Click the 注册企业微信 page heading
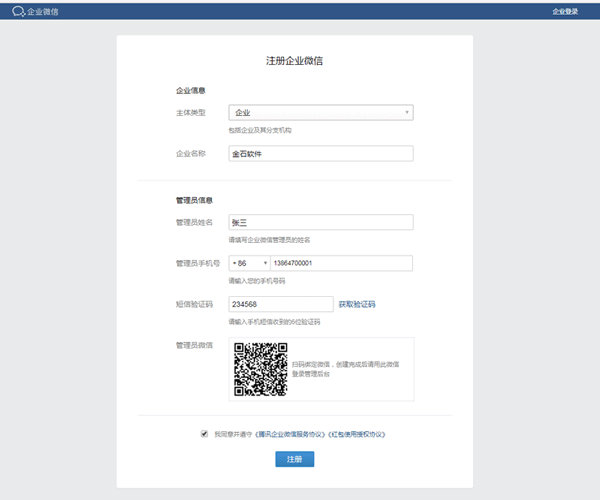This screenshot has width=600, height=500. (x=294, y=61)
